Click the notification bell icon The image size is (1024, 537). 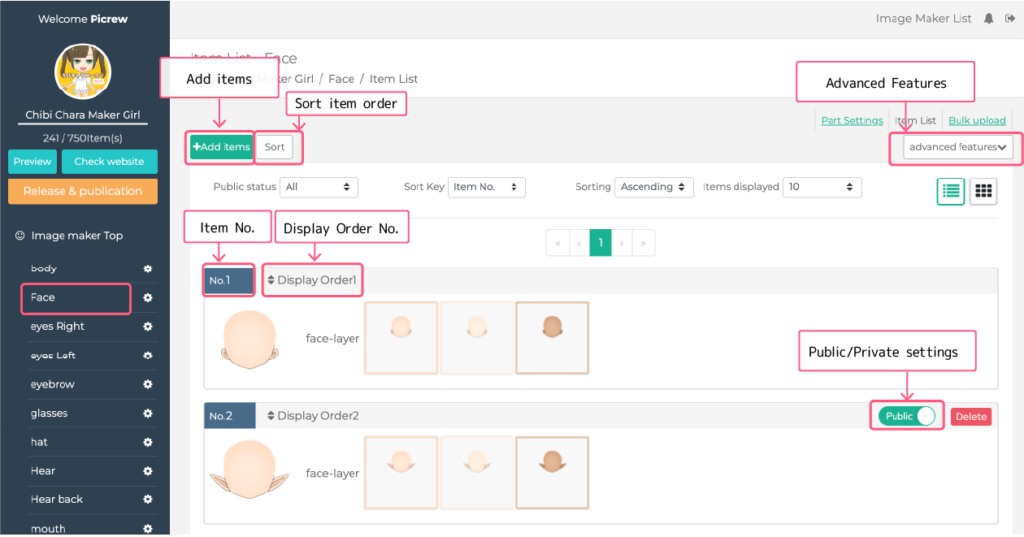pyautogui.click(x=989, y=18)
